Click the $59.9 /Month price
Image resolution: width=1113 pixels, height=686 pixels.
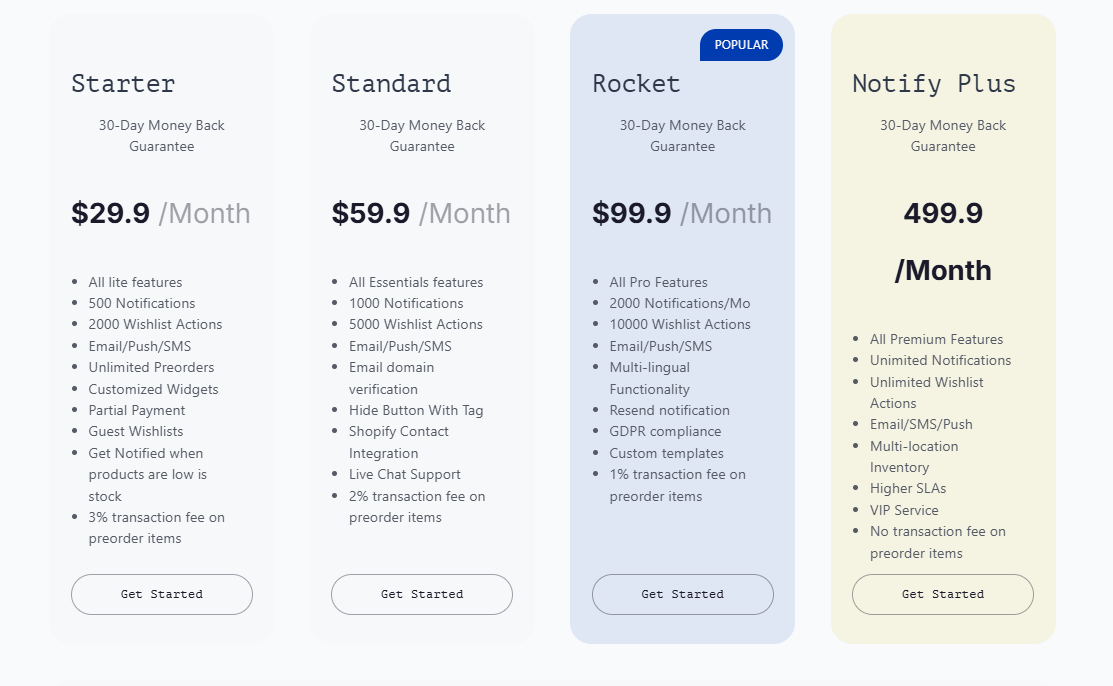point(420,213)
